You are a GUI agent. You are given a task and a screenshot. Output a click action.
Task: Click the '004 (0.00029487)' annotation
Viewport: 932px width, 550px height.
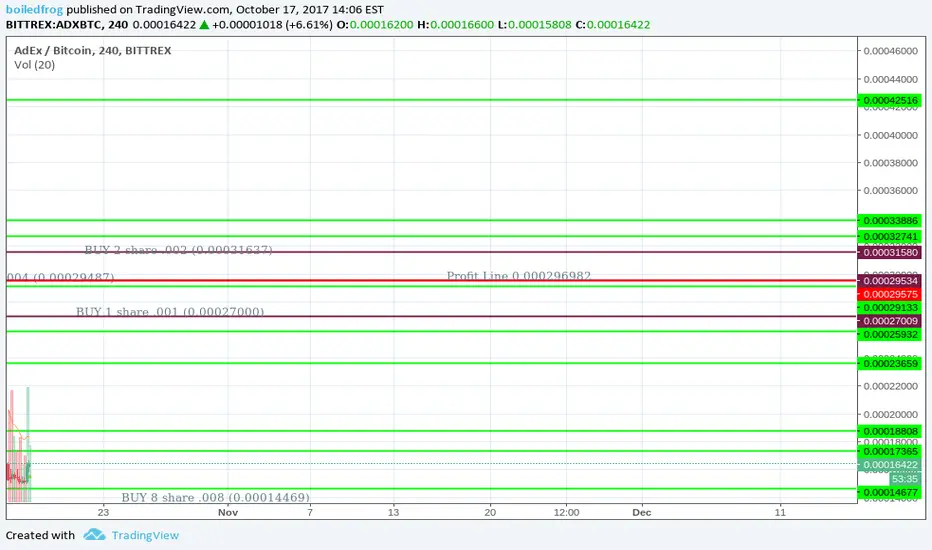60,278
